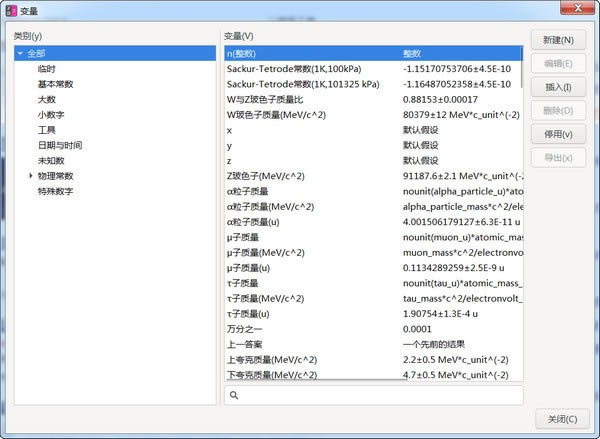Click the variables list vertical scrollbar
The width and height of the screenshot is (600, 439).
coord(521,67)
